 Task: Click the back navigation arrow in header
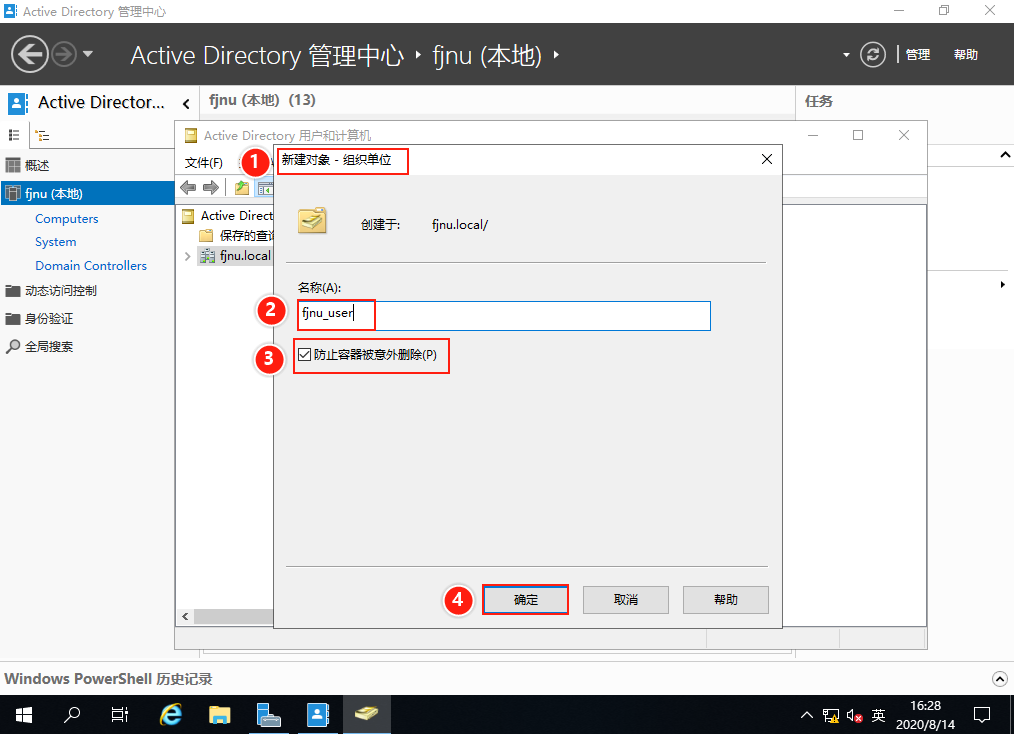click(x=30, y=54)
